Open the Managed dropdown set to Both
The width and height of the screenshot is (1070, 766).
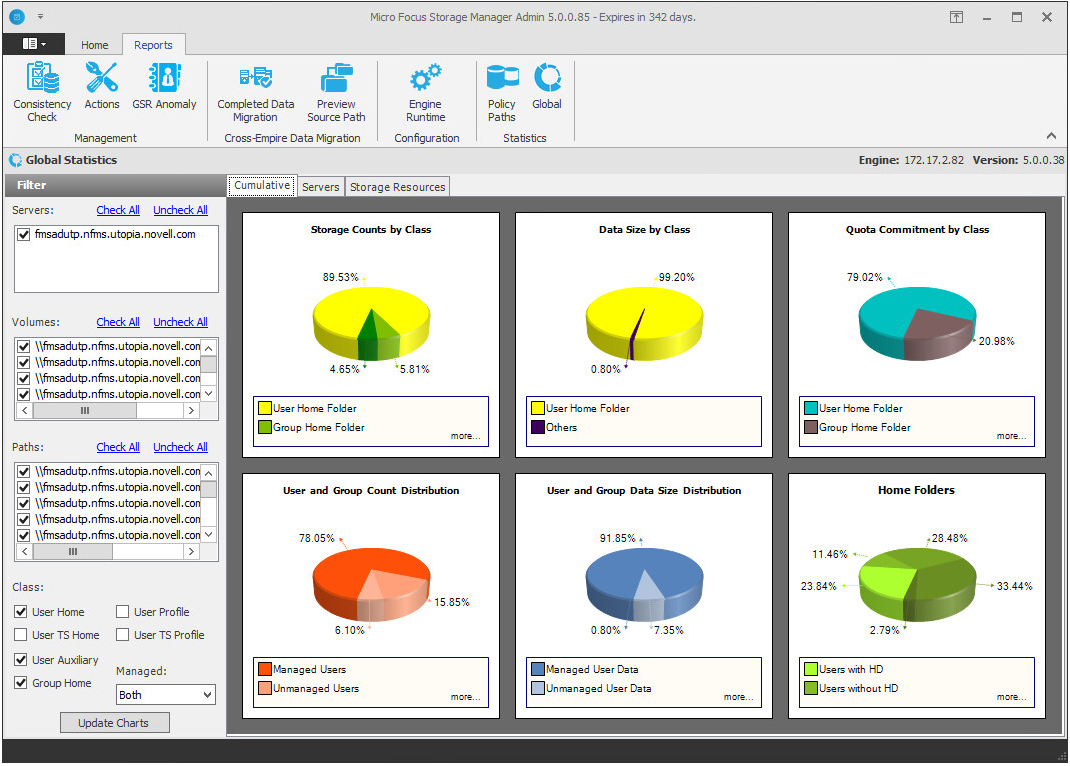coord(165,695)
